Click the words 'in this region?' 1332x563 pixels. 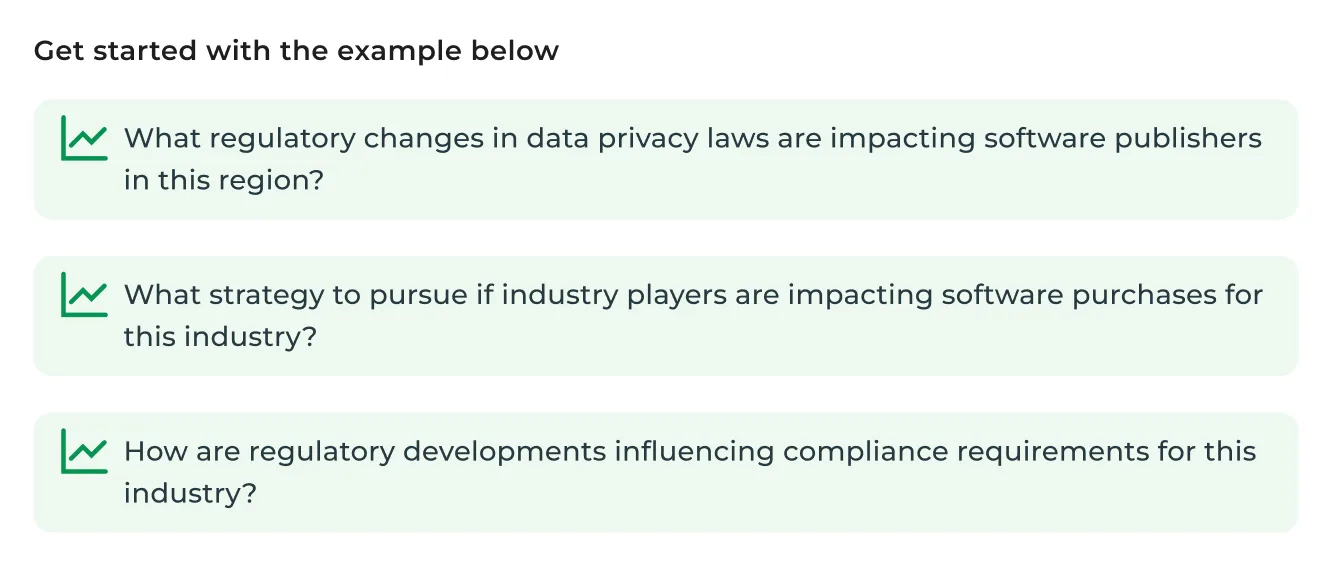tap(224, 181)
